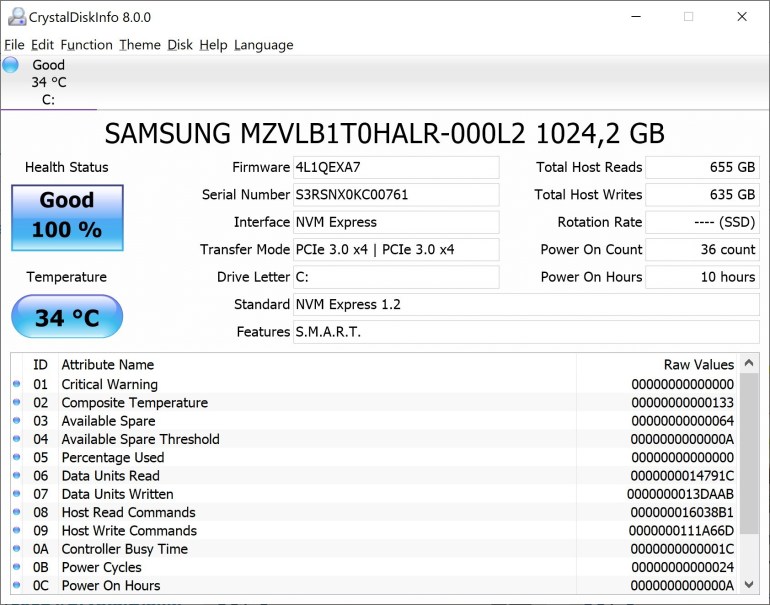Screen dimensions: 770x605
Task: Click the status dot for Percentage Used row
Action: coord(16,457)
